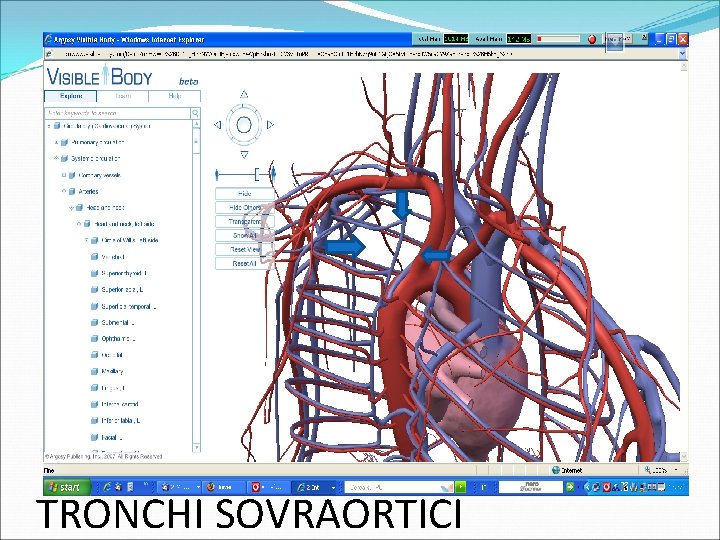Click the zoom slider track left portion

tap(236, 174)
